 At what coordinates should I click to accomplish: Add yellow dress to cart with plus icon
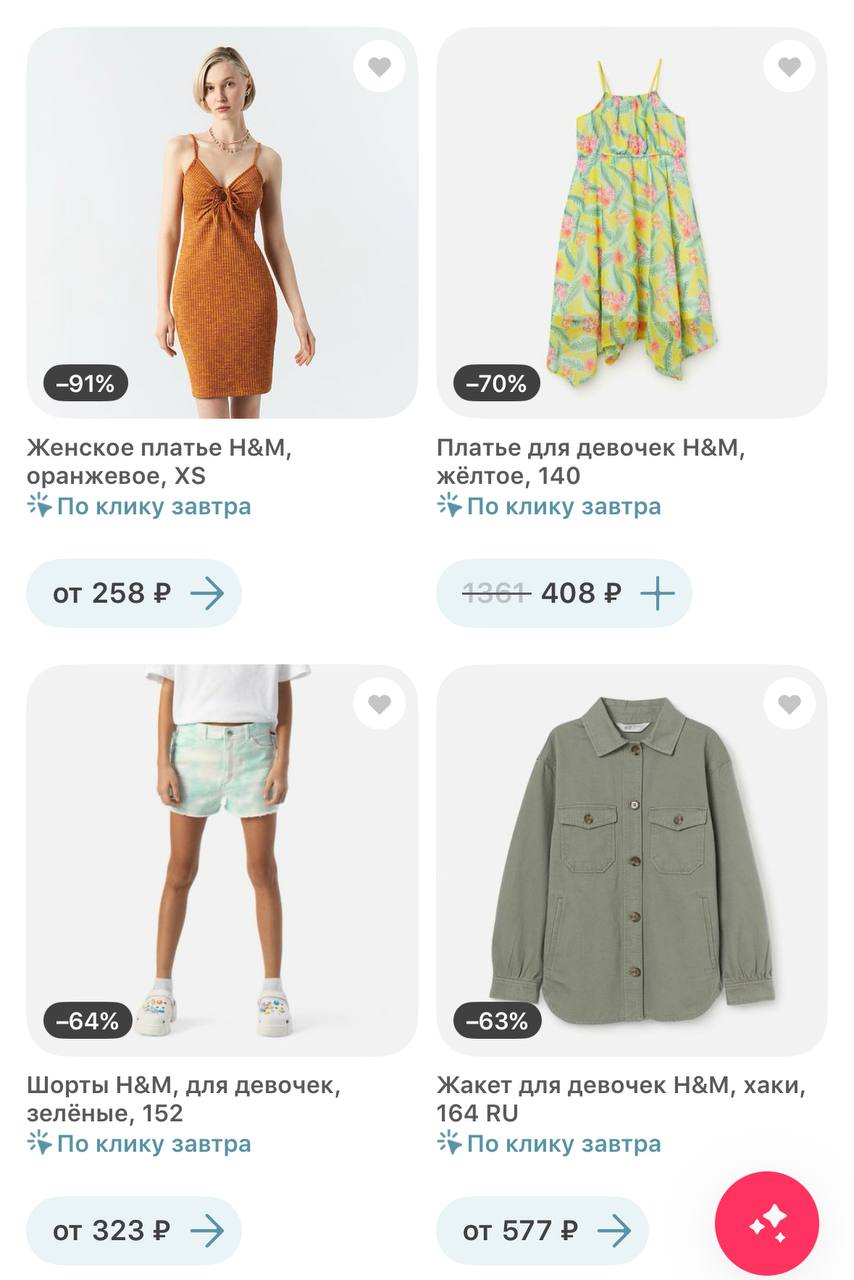pyautogui.click(x=657, y=593)
